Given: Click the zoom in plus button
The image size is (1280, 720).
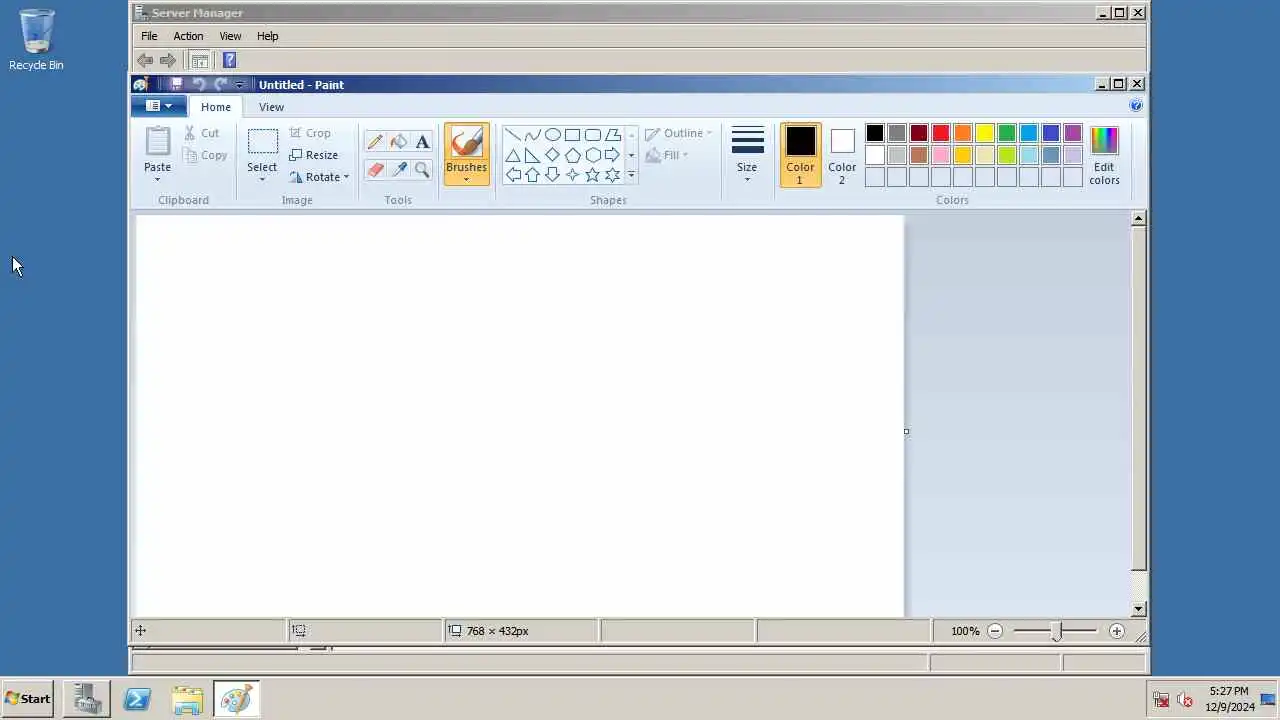Looking at the screenshot, I should tap(1116, 631).
